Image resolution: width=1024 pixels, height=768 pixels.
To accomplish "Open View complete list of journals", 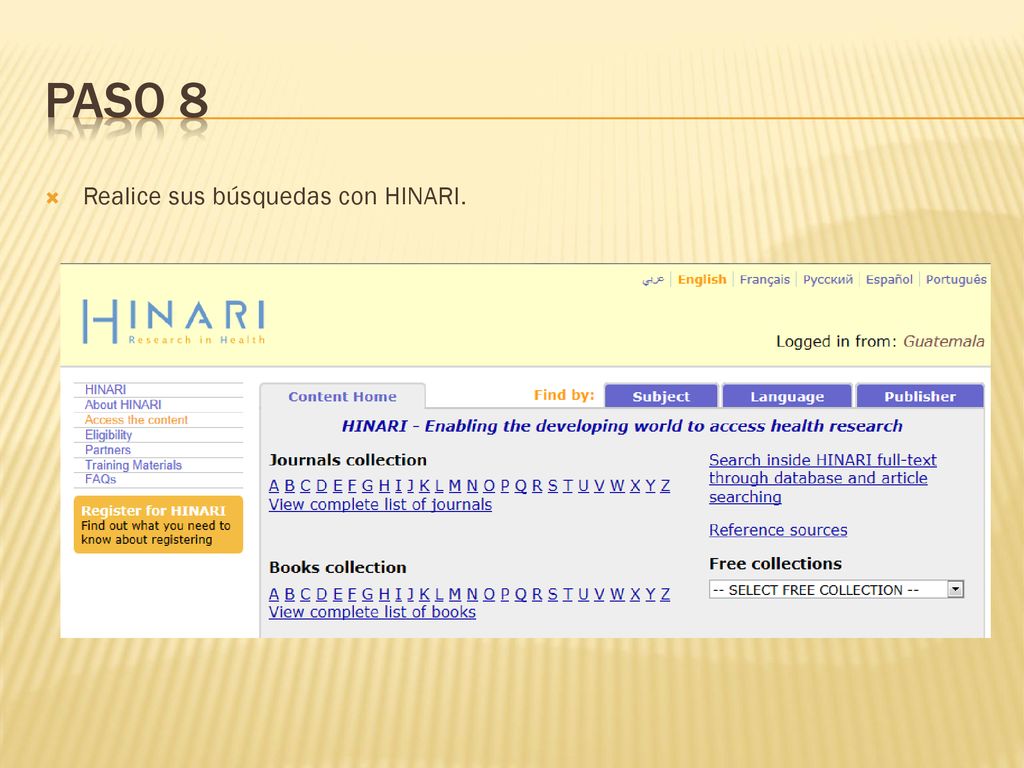I will [380, 505].
